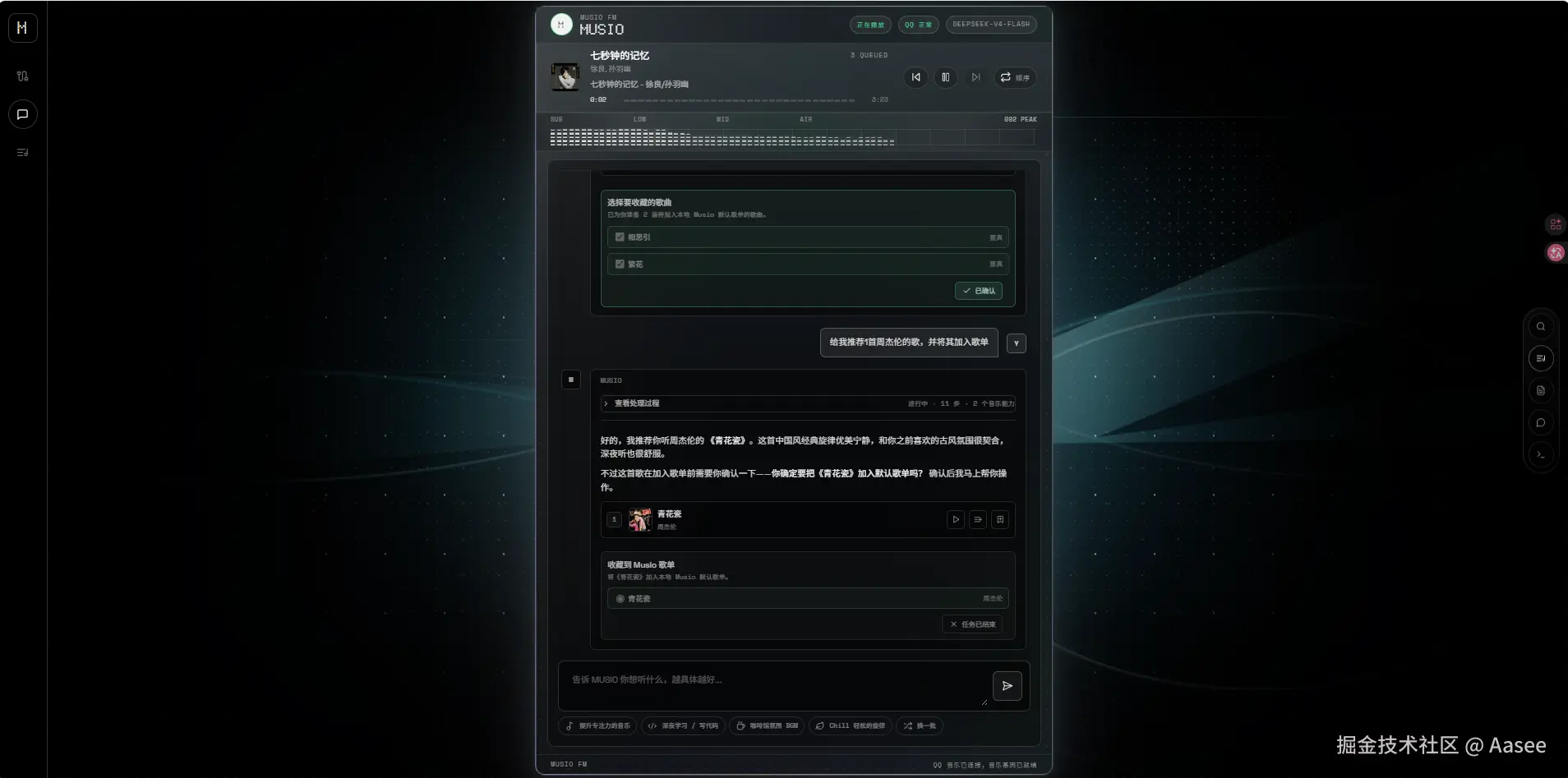Click the QQ 正常 status badge
The width and height of the screenshot is (1568, 778).
pos(918,25)
